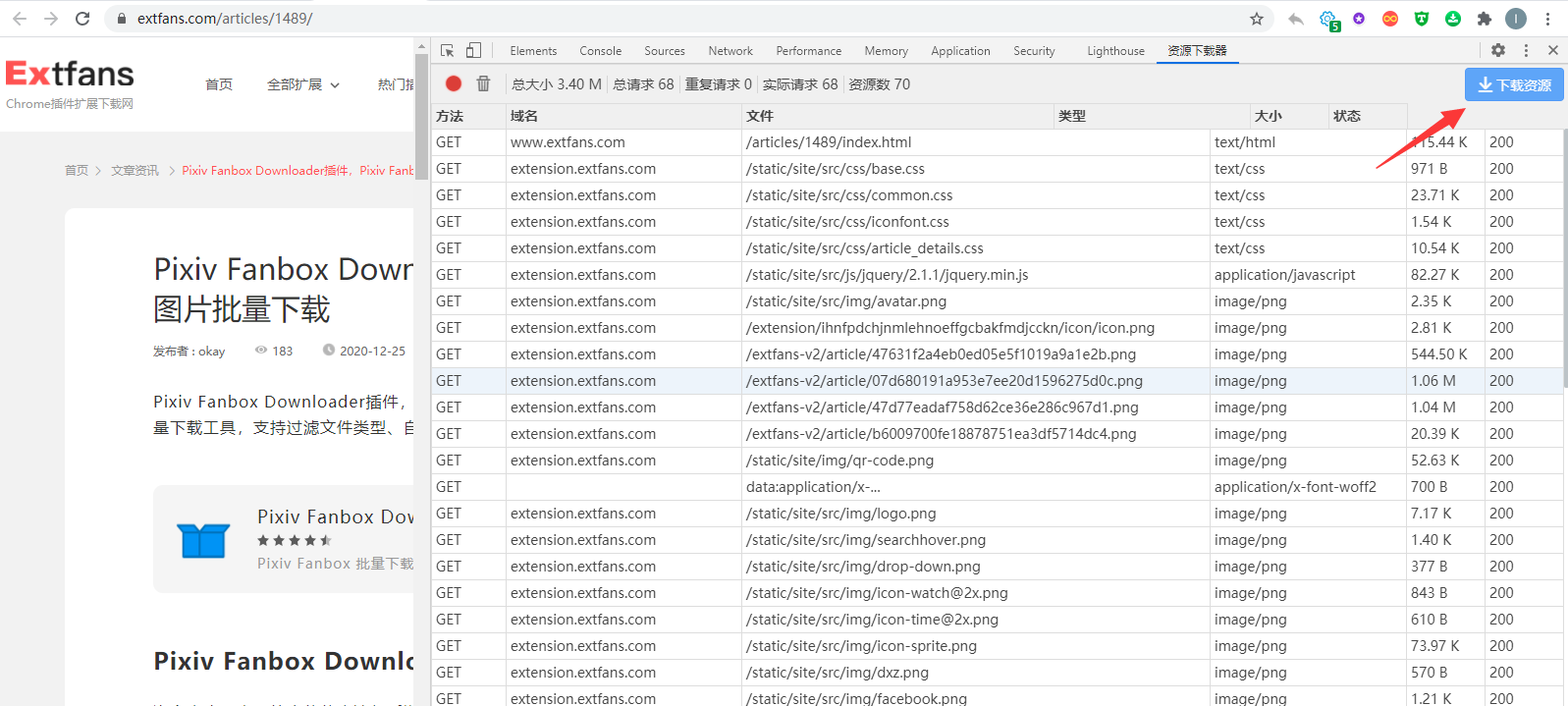This screenshot has width=1568, height=706.
Task: Switch to the Elements tab
Action: (x=533, y=51)
